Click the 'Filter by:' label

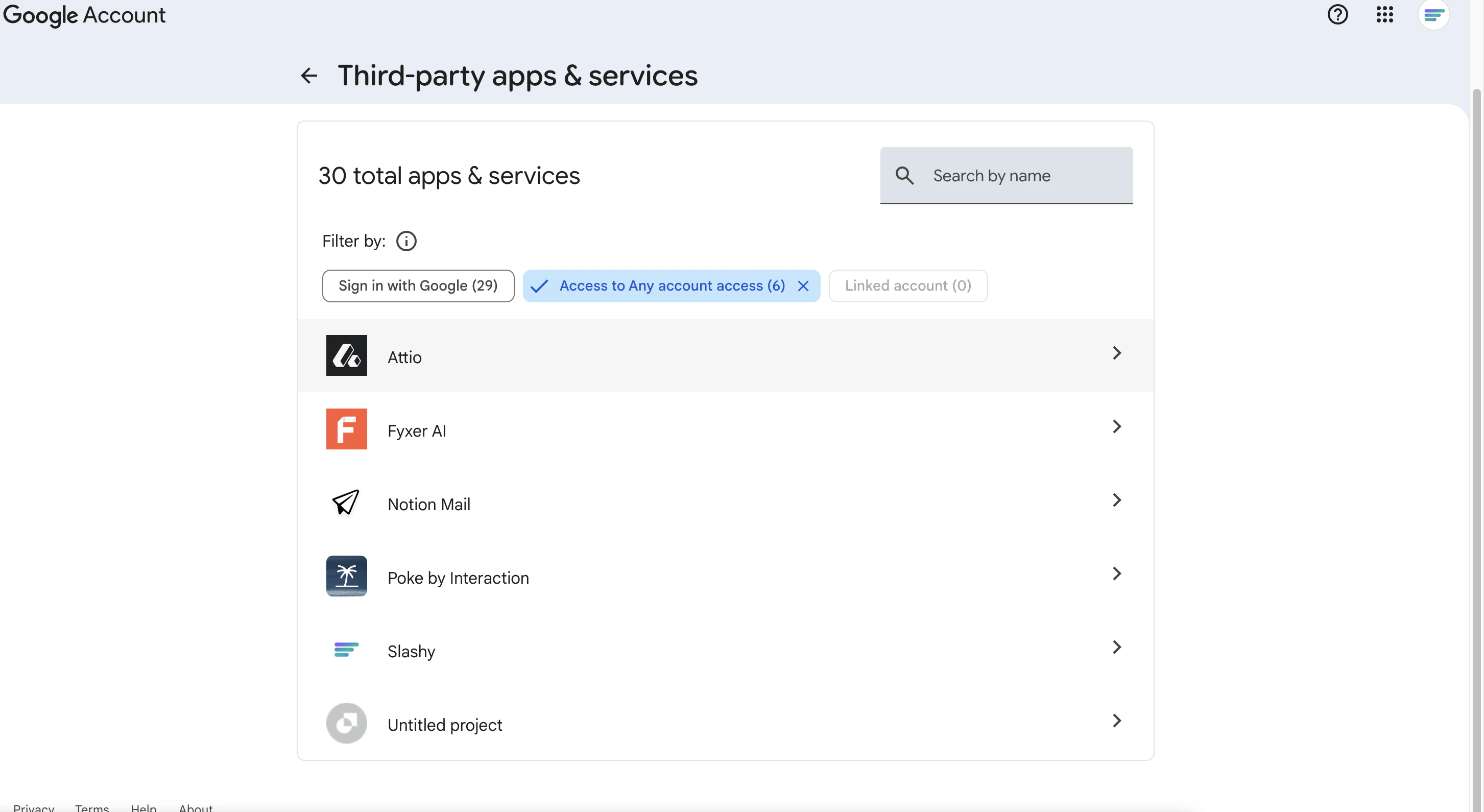coord(354,241)
